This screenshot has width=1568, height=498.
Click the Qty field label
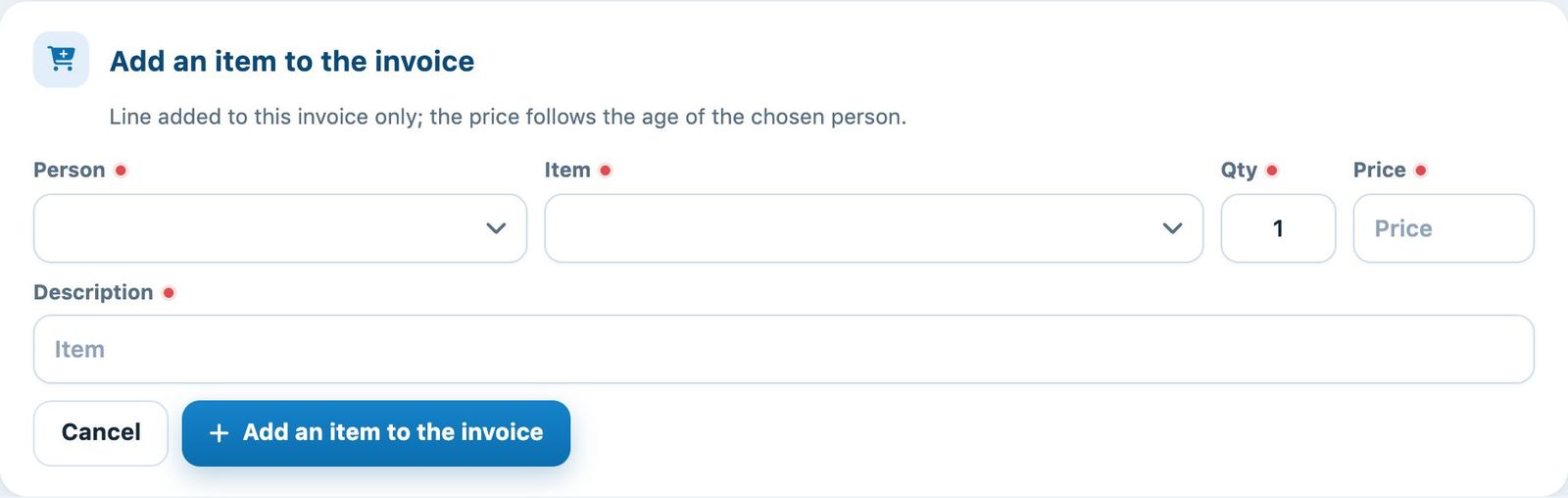(x=1239, y=171)
